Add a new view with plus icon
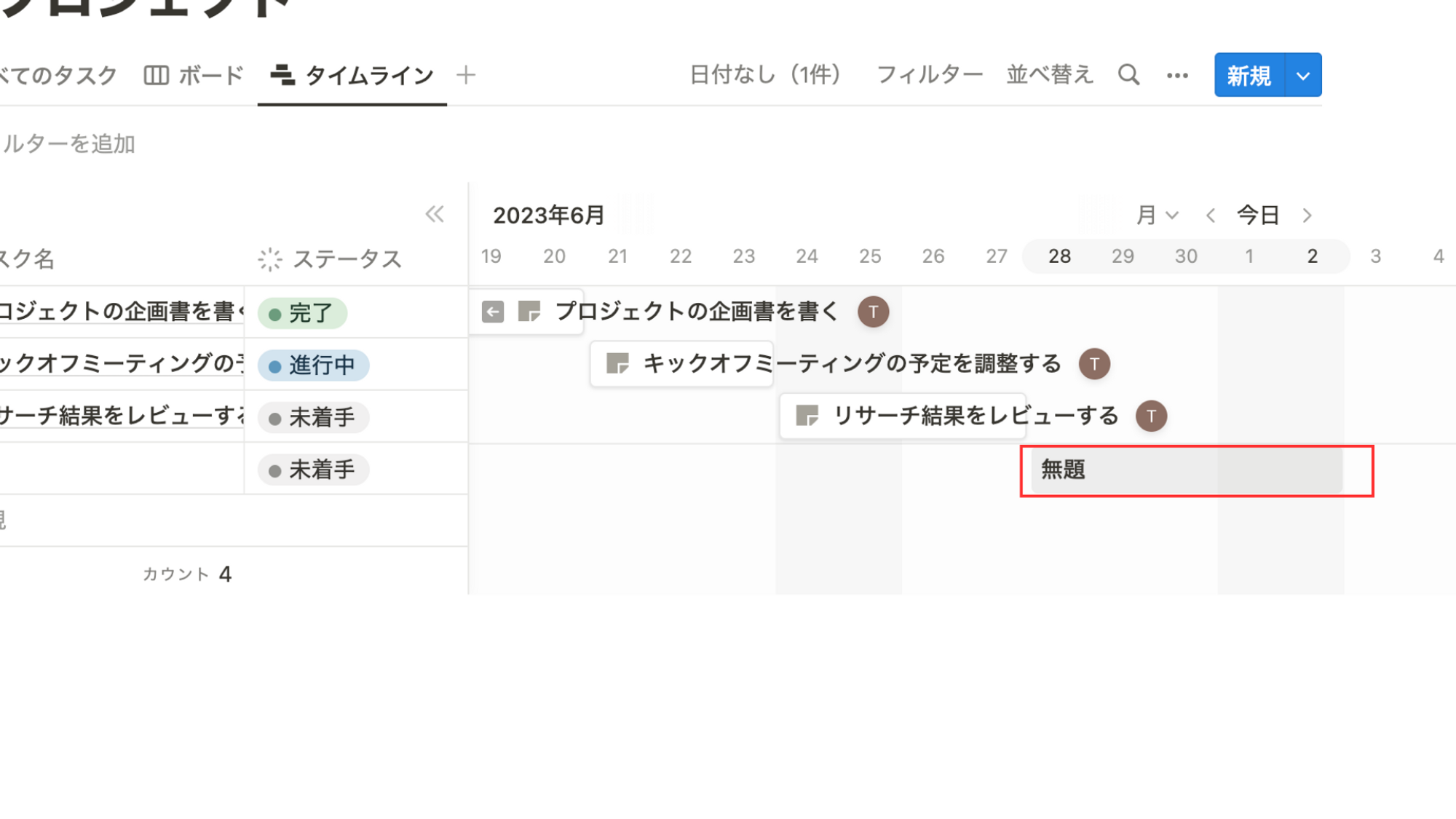1456x819 pixels. pyautogui.click(x=466, y=75)
